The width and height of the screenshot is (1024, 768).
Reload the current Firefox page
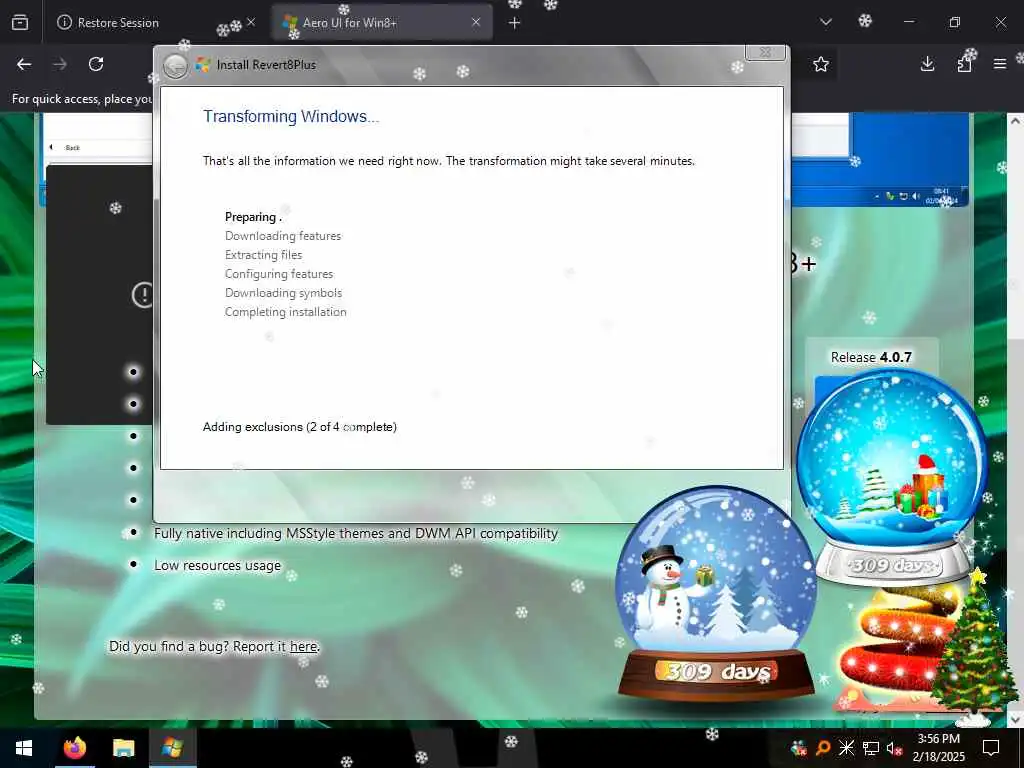96,64
